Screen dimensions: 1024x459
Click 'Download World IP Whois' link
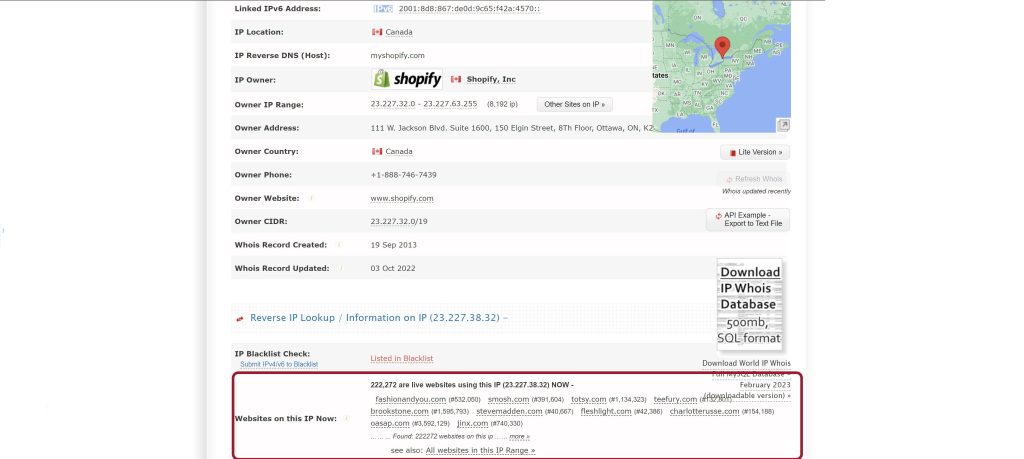[746, 363]
